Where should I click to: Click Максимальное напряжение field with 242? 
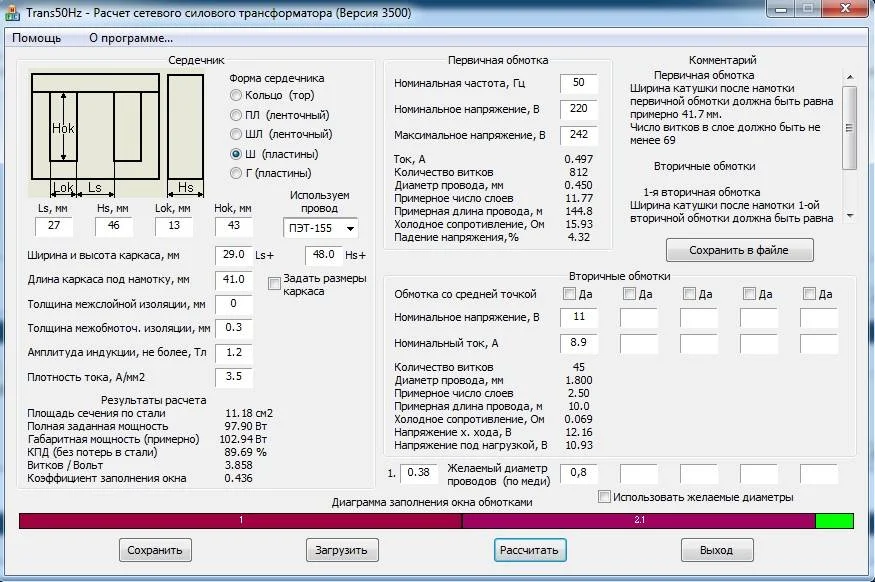(579, 135)
